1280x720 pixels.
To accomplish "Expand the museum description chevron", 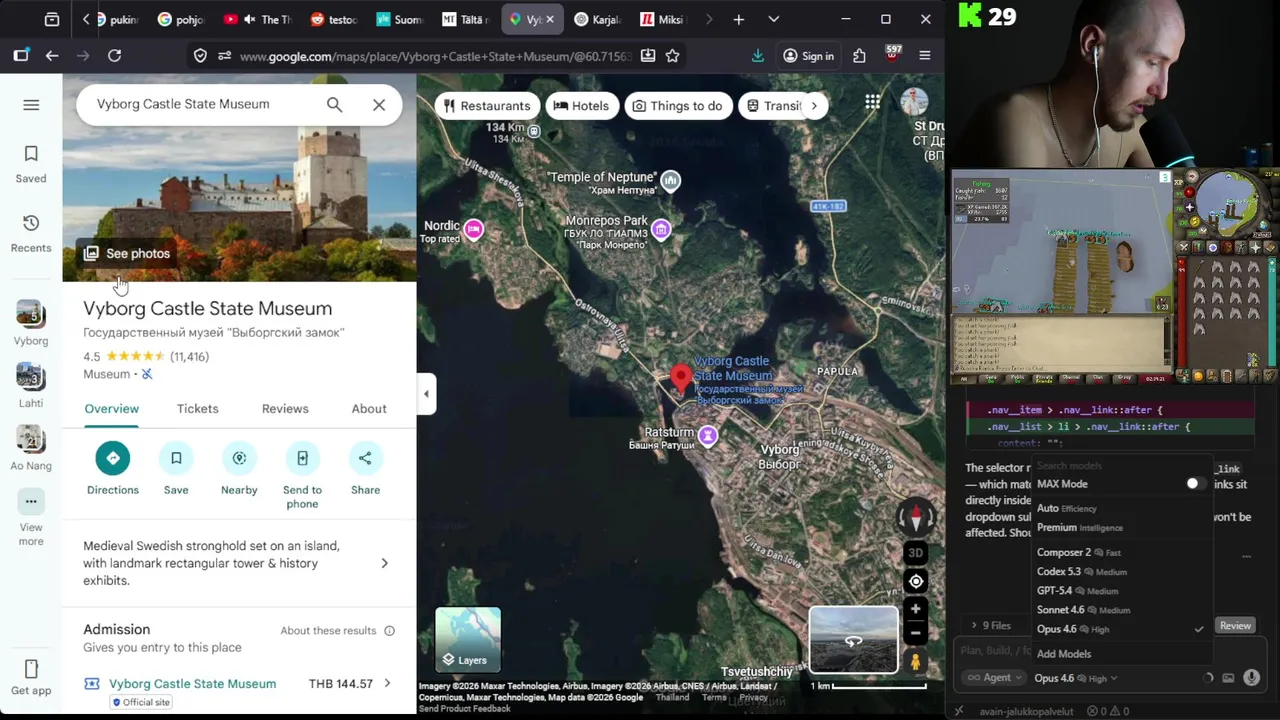I will pos(384,563).
